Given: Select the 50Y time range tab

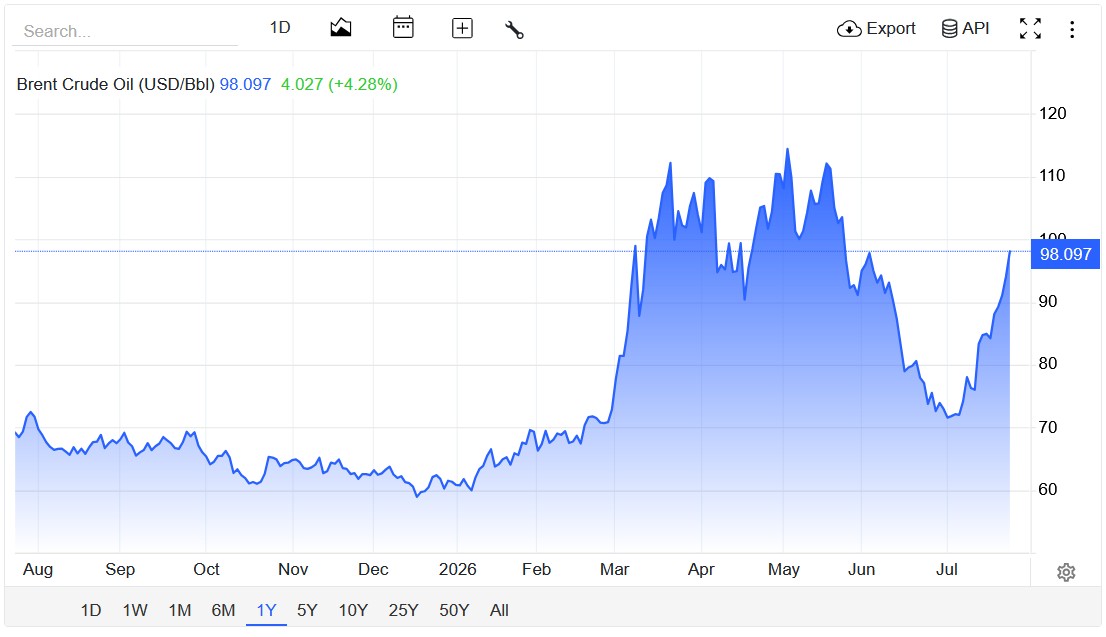Looking at the screenshot, I should (454, 610).
